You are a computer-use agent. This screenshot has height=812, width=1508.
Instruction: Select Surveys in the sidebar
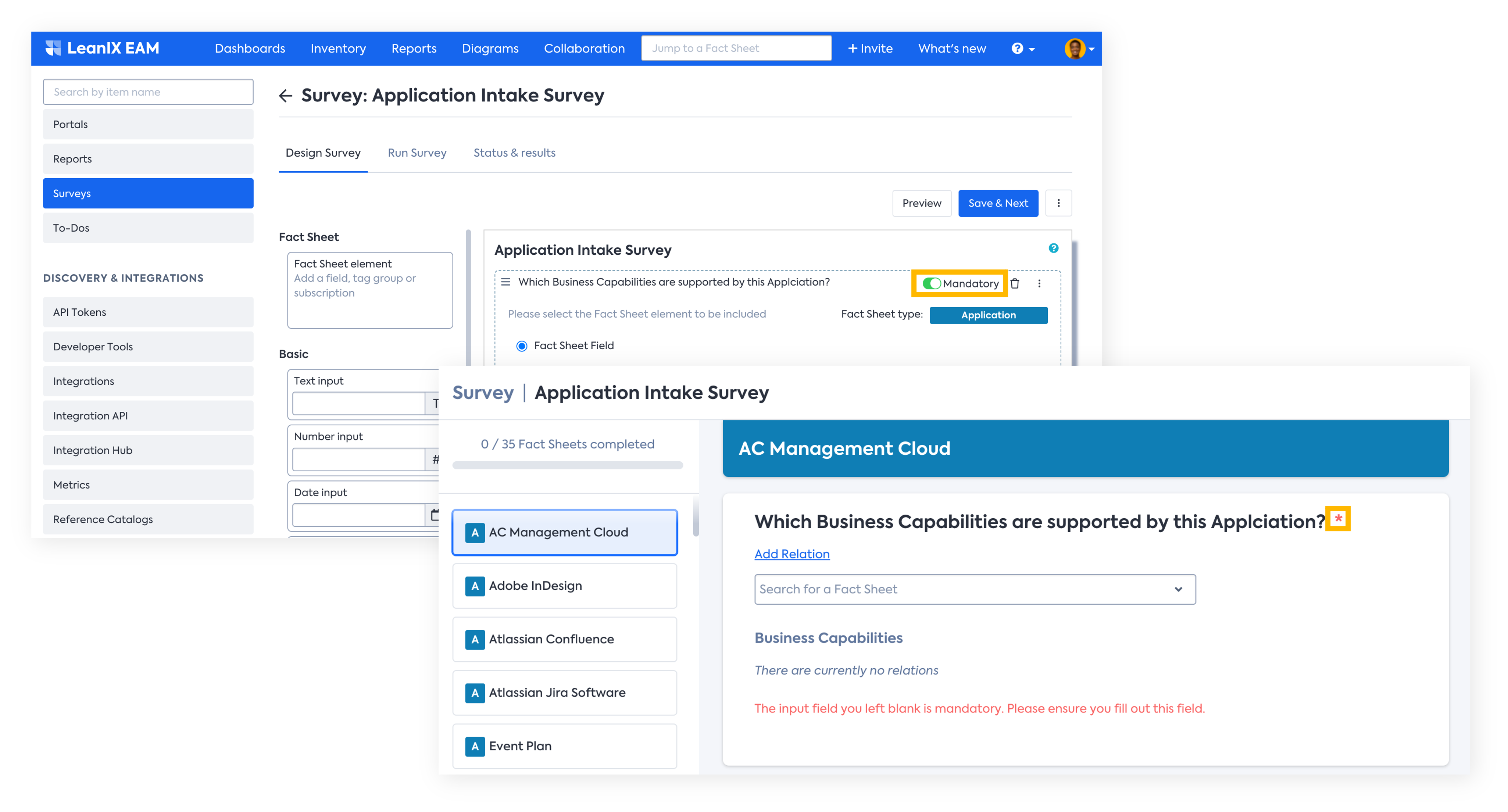point(148,193)
